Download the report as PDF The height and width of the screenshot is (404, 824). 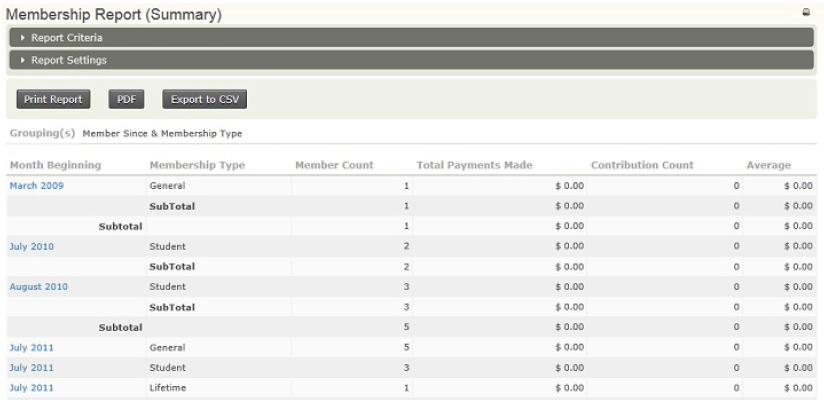click(x=126, y=100)
